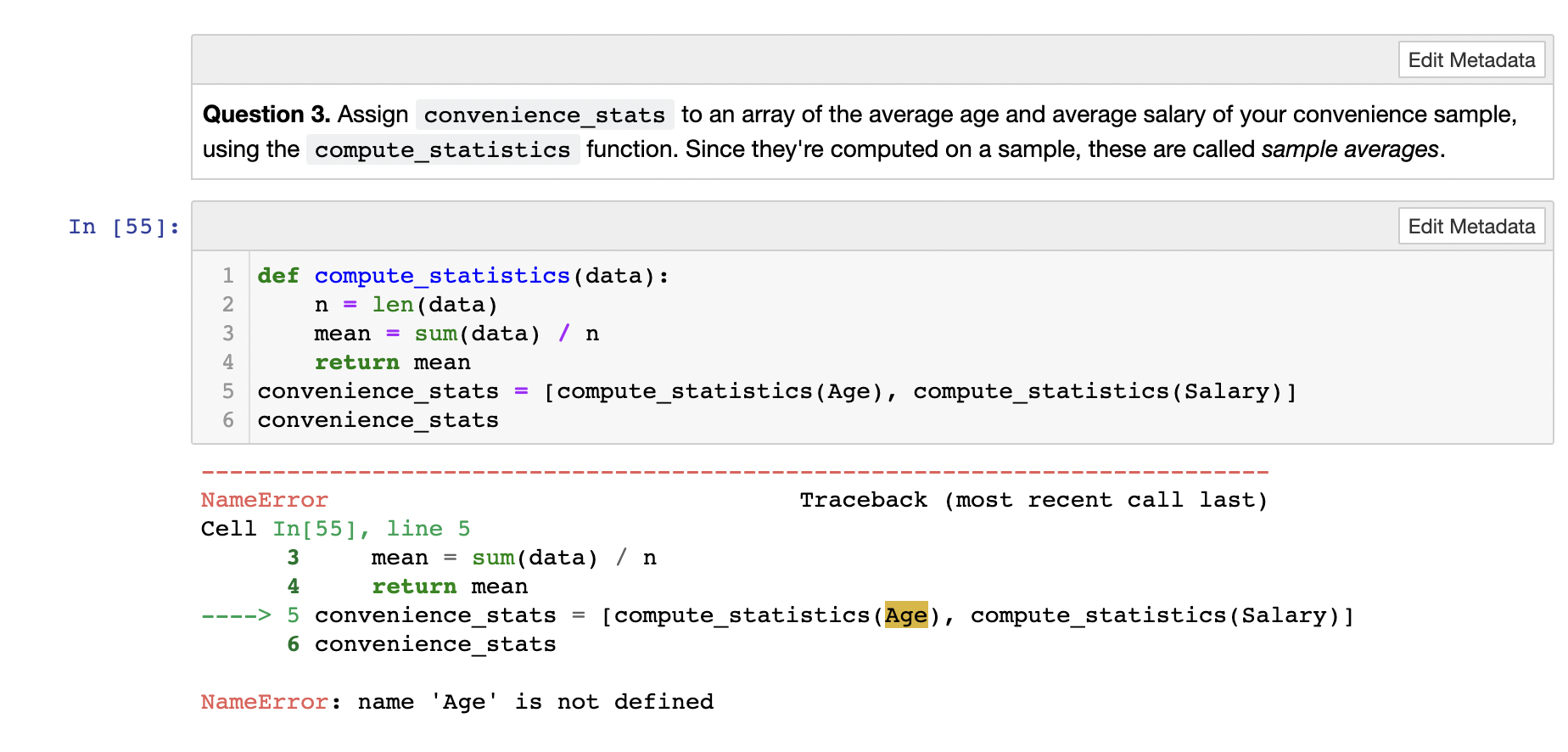
Task: Click the traceback arrow pointing to line 5
Action: pos(236,615)
